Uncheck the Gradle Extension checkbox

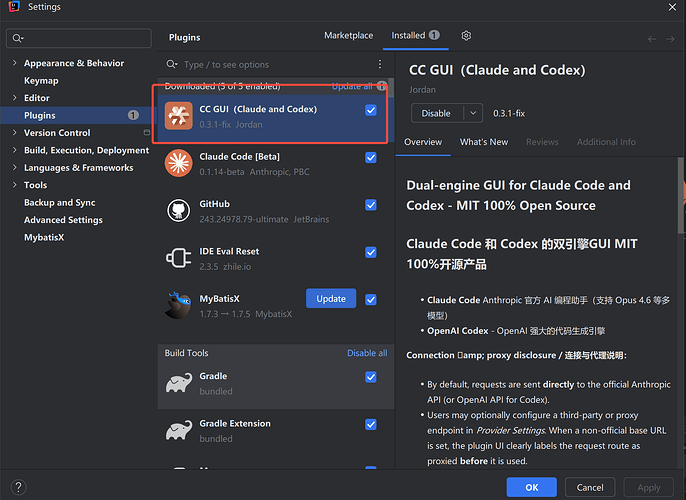pos(371,424)
